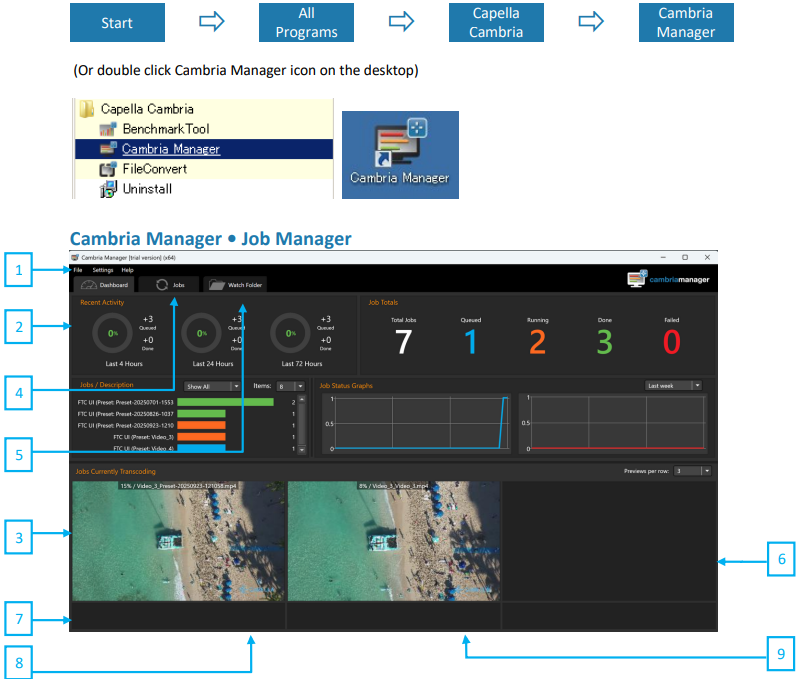803x679 pixels.
Task: Click the Start step button
Action: click(x=117, y=23)
